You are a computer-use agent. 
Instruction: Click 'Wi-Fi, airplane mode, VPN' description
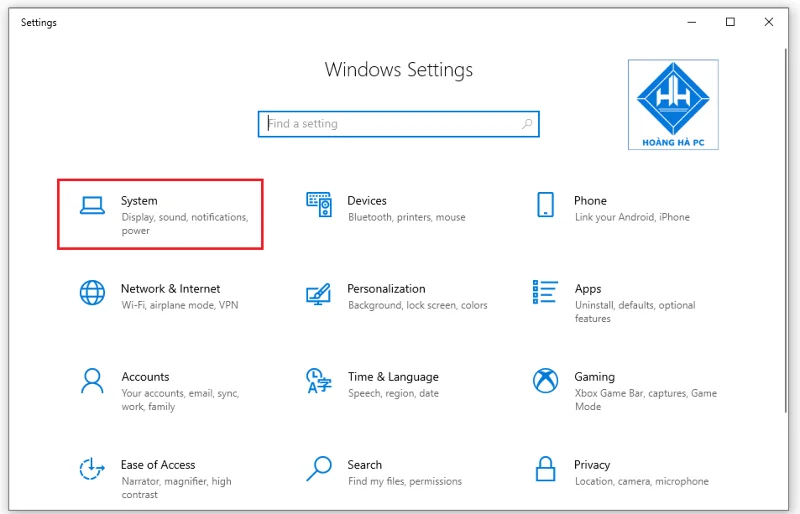coord(180,305)
